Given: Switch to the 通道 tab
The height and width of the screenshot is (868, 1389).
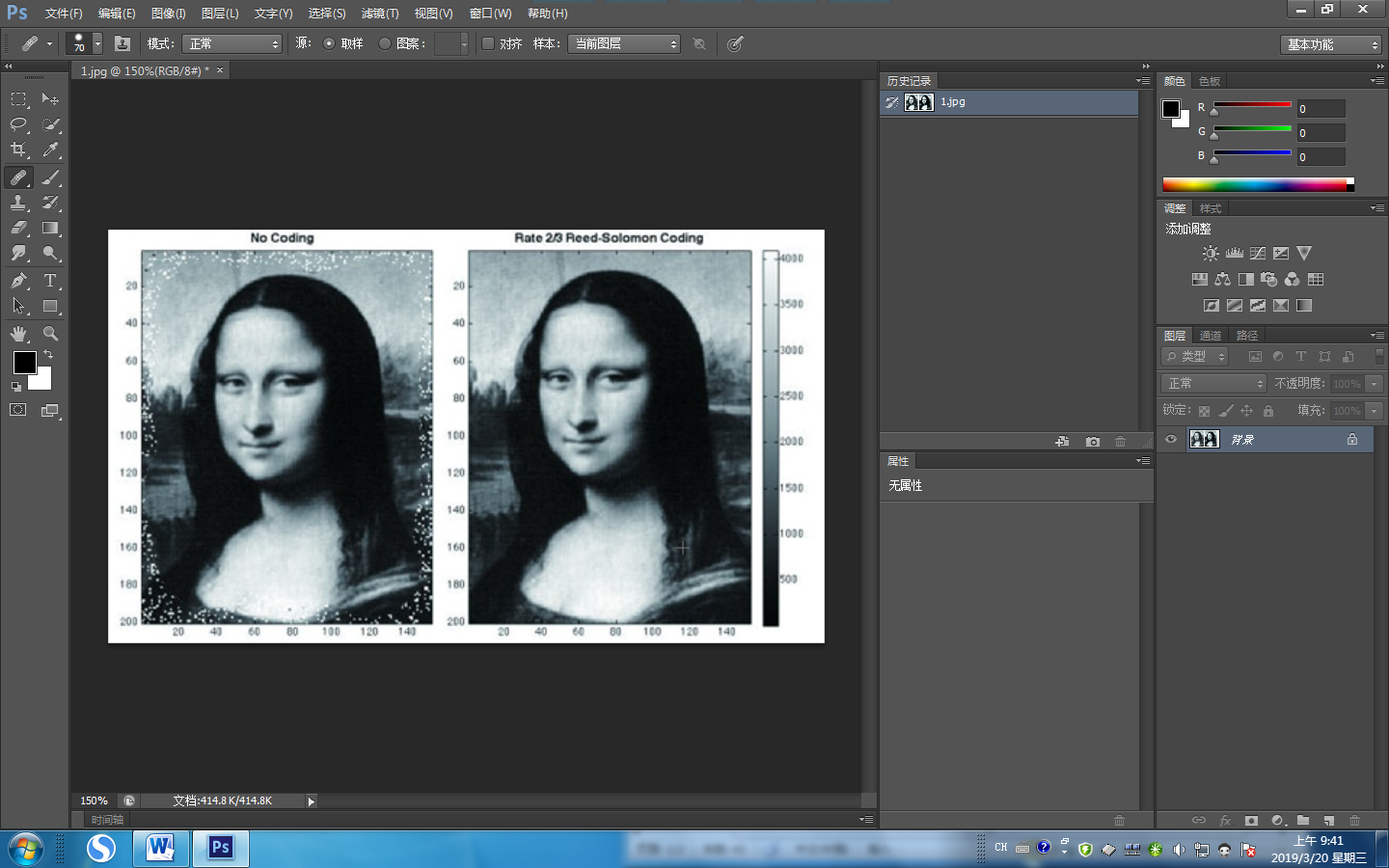Looking at the screenshot, I should tap(1211, 336).
